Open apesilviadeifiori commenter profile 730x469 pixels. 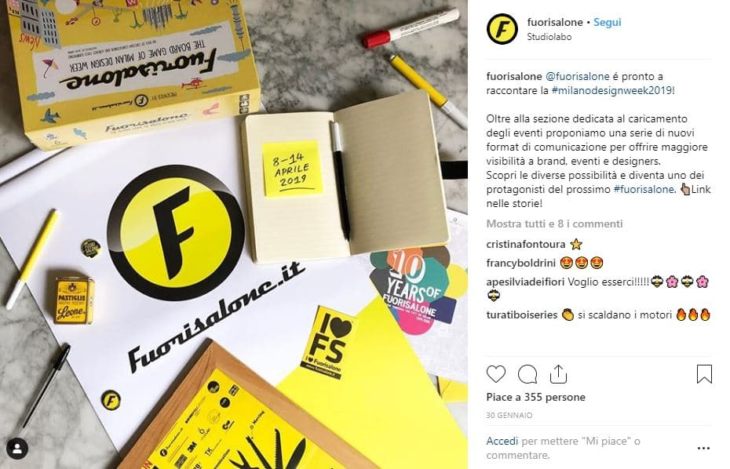pyautogui.click(x=525, y=282)
